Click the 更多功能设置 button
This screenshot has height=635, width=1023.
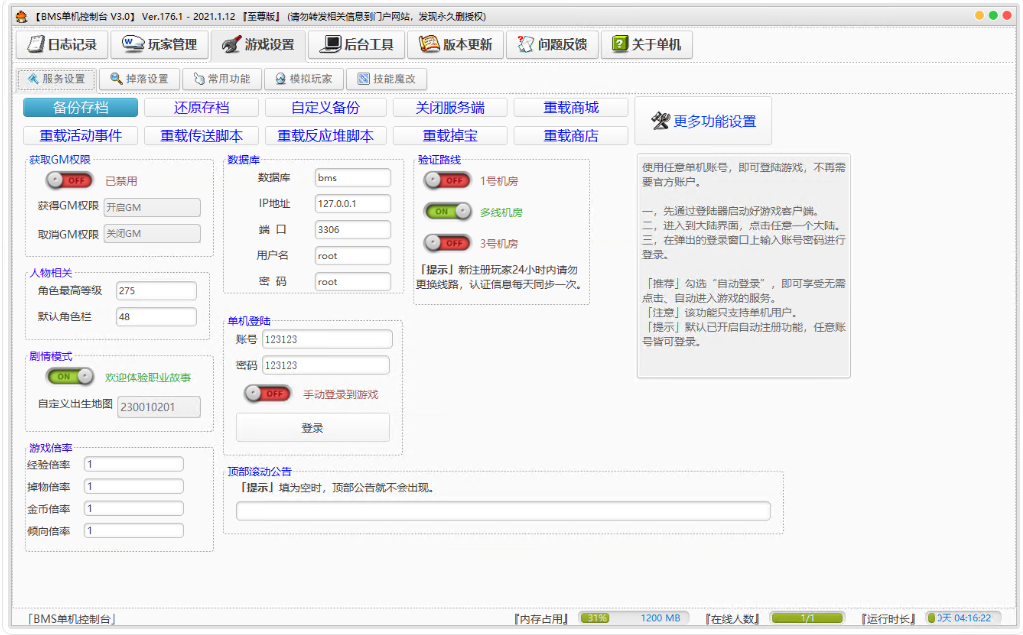[703, 121]
